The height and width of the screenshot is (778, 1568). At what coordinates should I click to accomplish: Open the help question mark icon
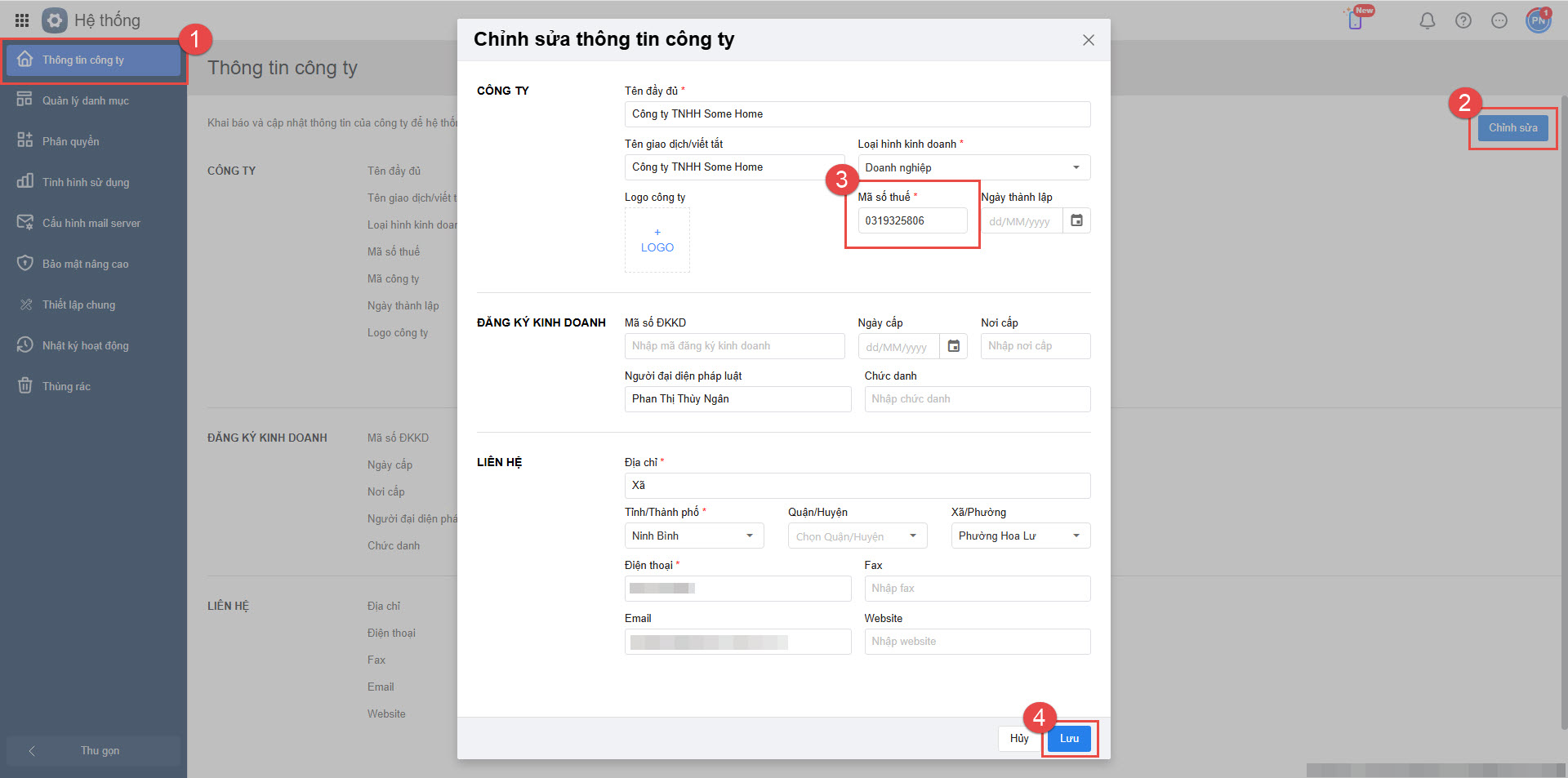tap(1463, 21)
